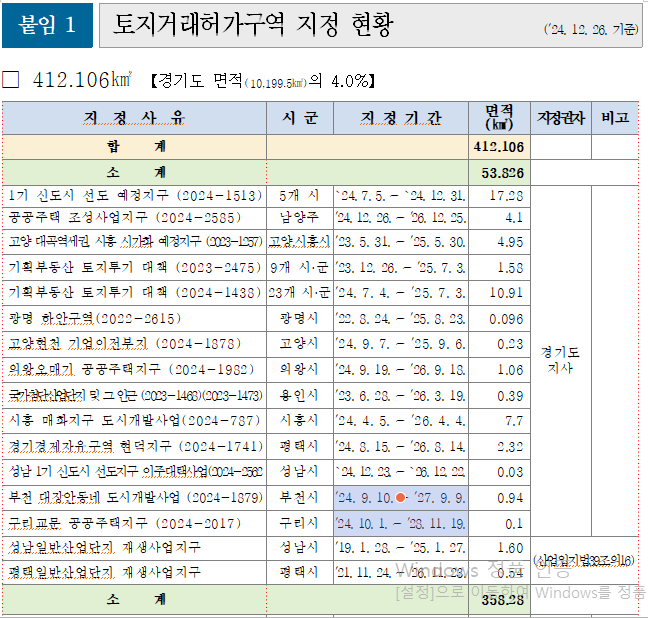
Task: Click the '남양주' cell
Action: coord(300,218)
